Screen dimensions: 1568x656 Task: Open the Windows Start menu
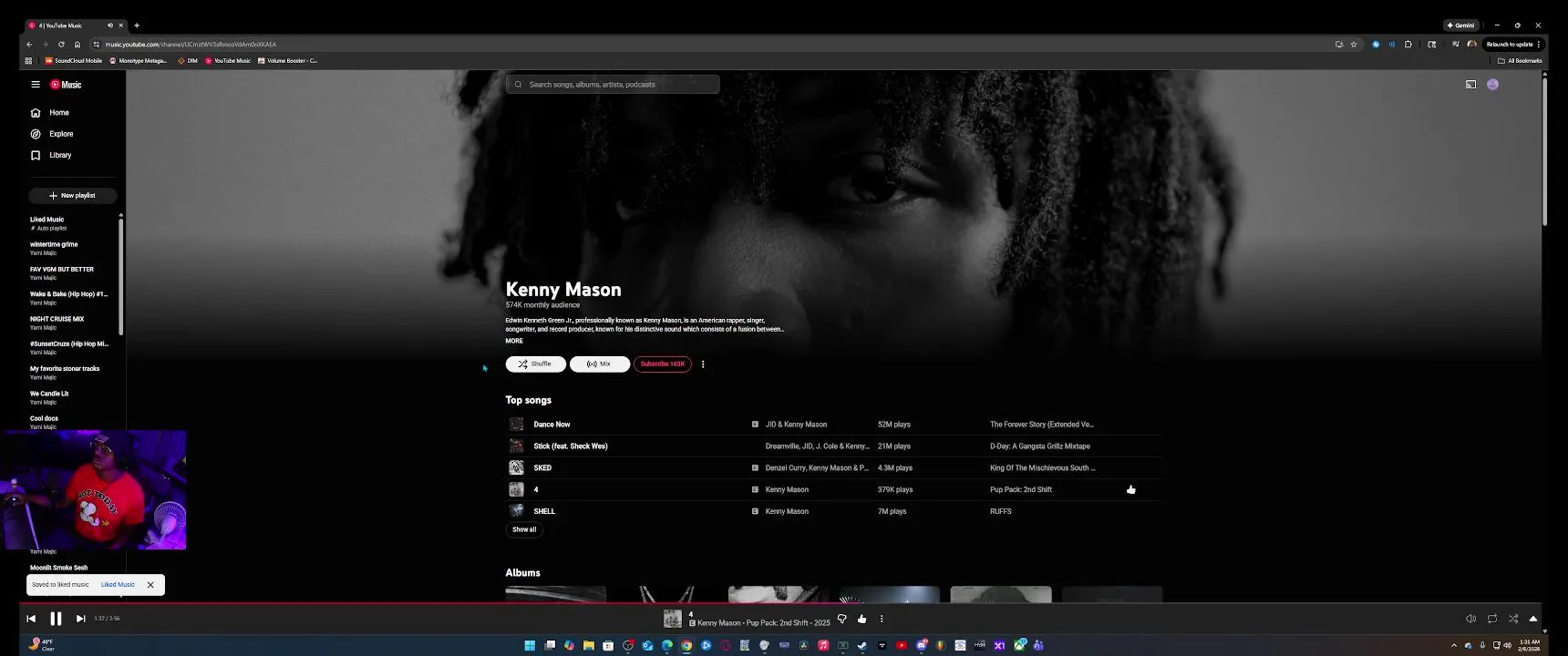pos(530,645)
